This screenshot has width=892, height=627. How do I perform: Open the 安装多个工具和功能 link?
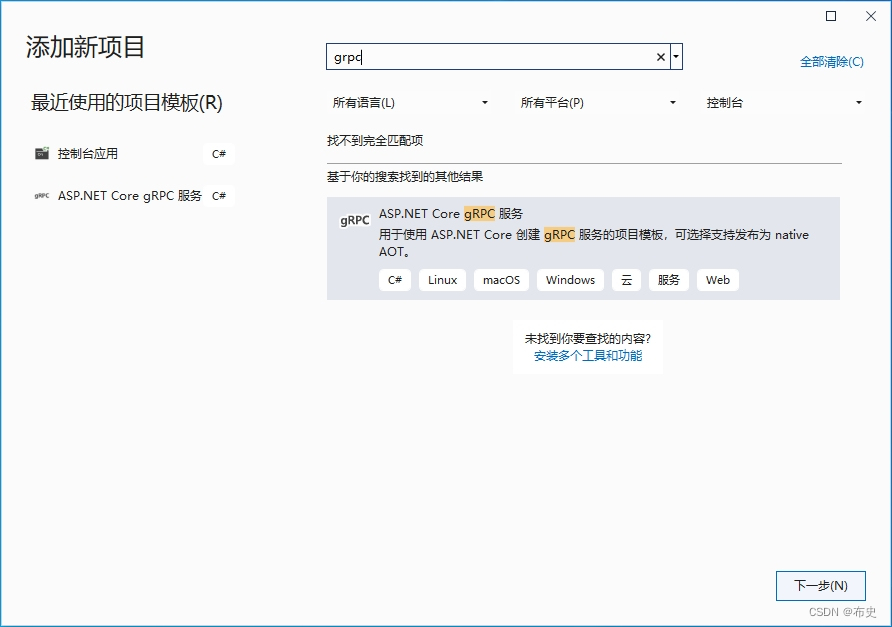pyautogui.click(x=588, y=356)
